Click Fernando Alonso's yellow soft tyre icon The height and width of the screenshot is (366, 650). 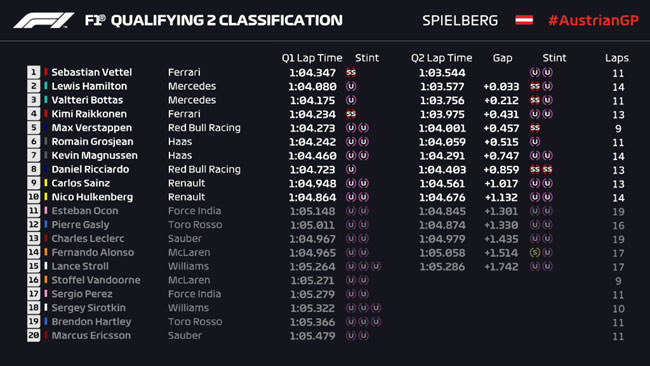[x=535, y=252]
